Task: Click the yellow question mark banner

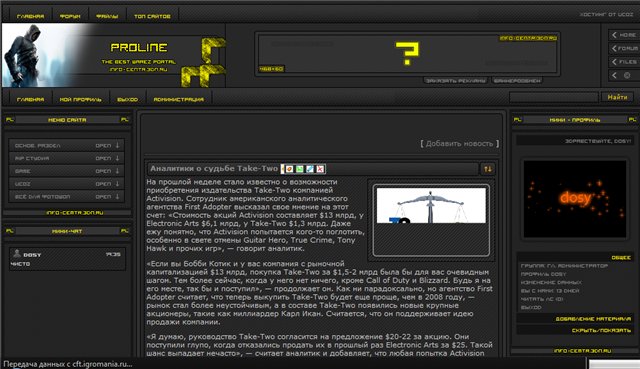Action: point(407,53)
